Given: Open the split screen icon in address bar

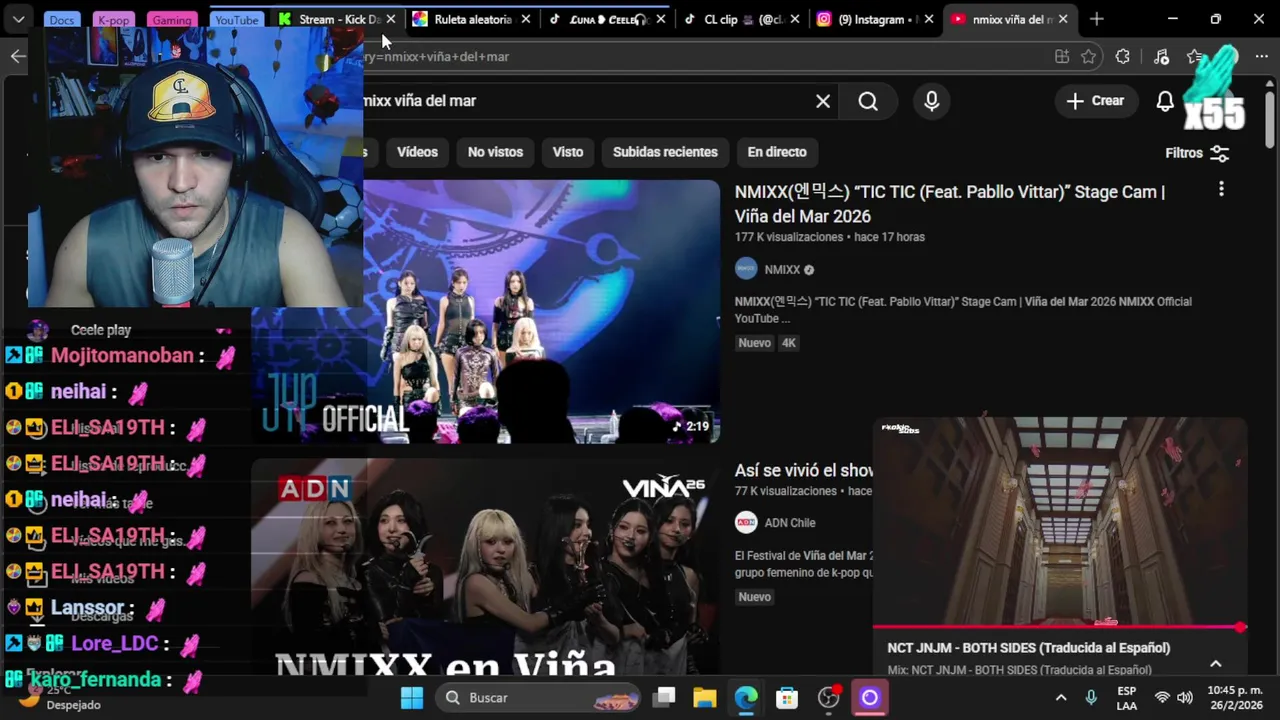Looking at the screenshot, I should tap(1062, 57).
